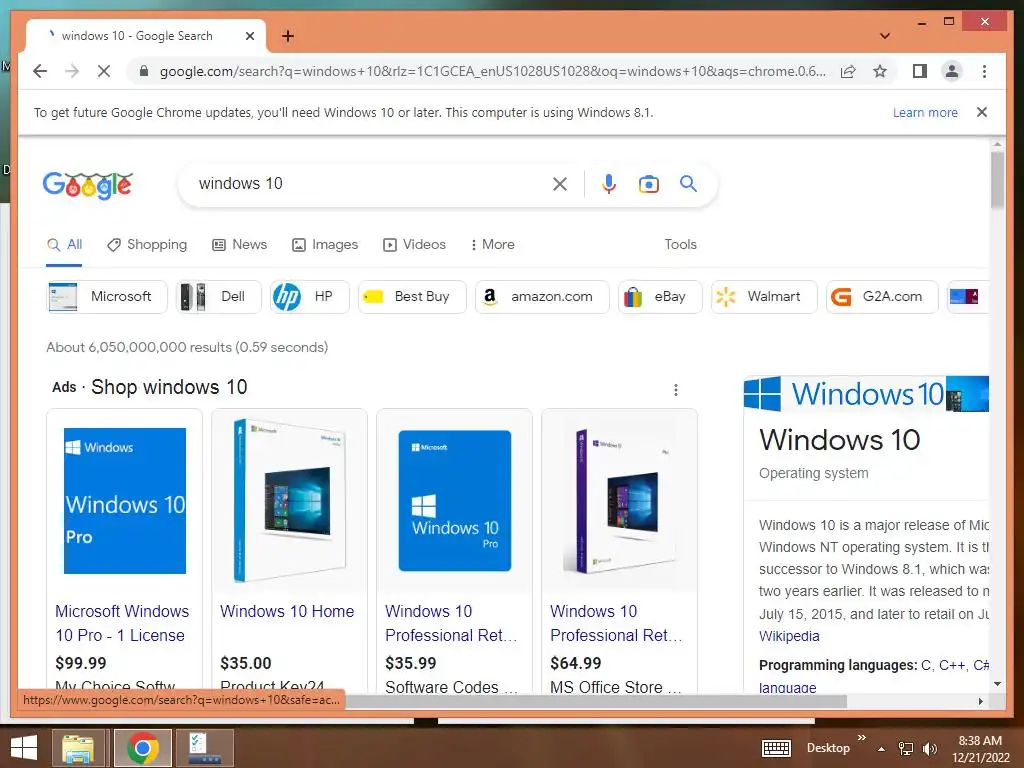Go back to the previous page
1024x768 pixels.
tap(40, 71)
